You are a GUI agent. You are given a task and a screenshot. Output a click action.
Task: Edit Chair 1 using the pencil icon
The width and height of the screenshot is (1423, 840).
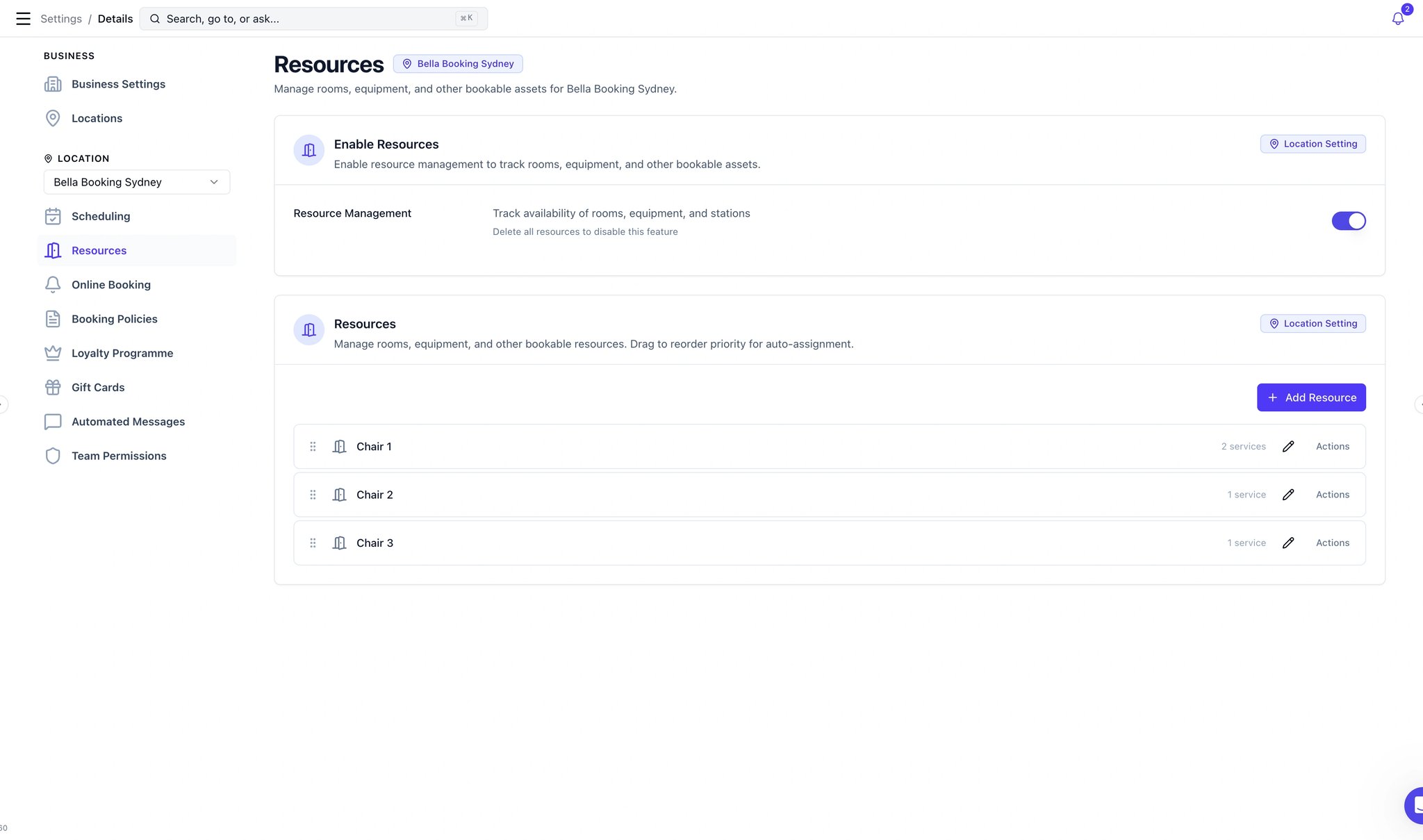point(1288,446)
